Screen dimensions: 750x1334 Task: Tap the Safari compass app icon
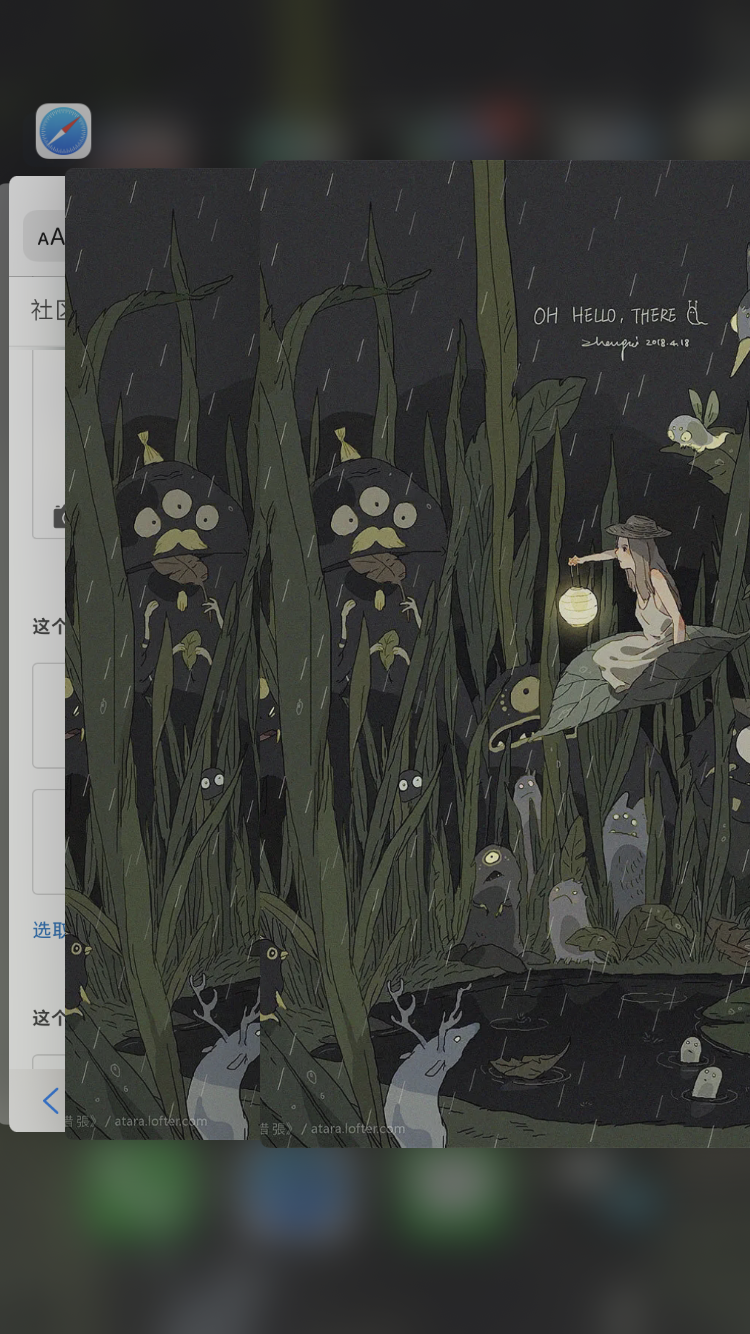[x=63, y=131]
